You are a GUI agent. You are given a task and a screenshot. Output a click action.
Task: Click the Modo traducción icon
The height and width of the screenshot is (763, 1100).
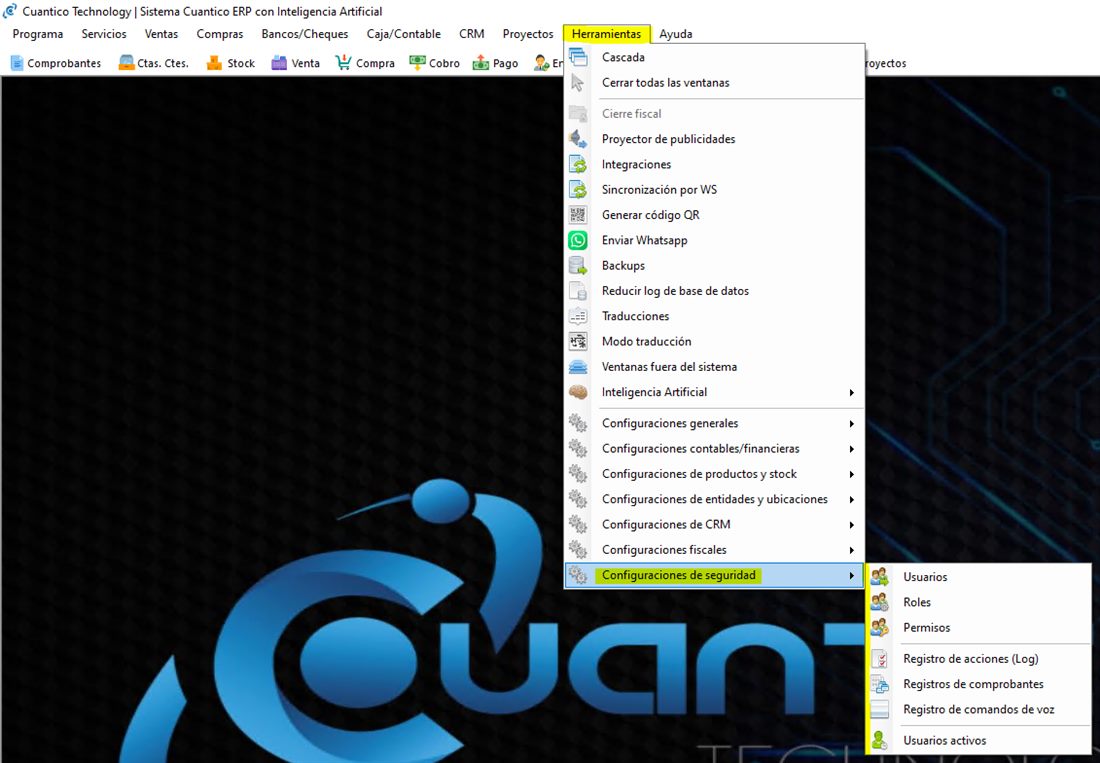(x=578, y=341)
